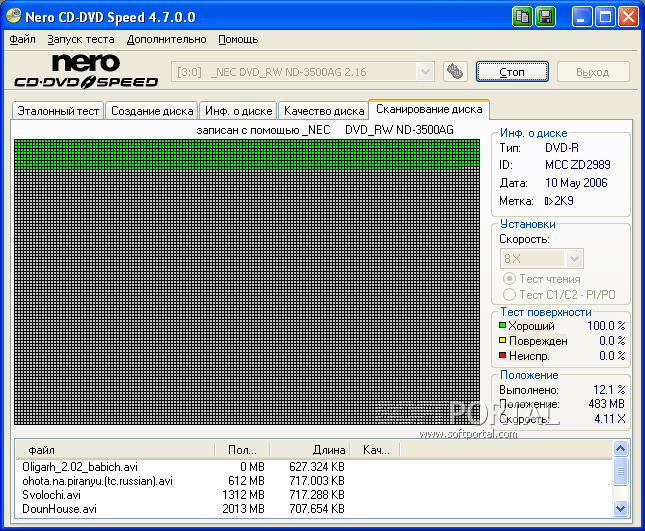The height and width of the screenshot is (531, 645).
Task: Click the save floppy disk icon
Action: coord(545,17)
